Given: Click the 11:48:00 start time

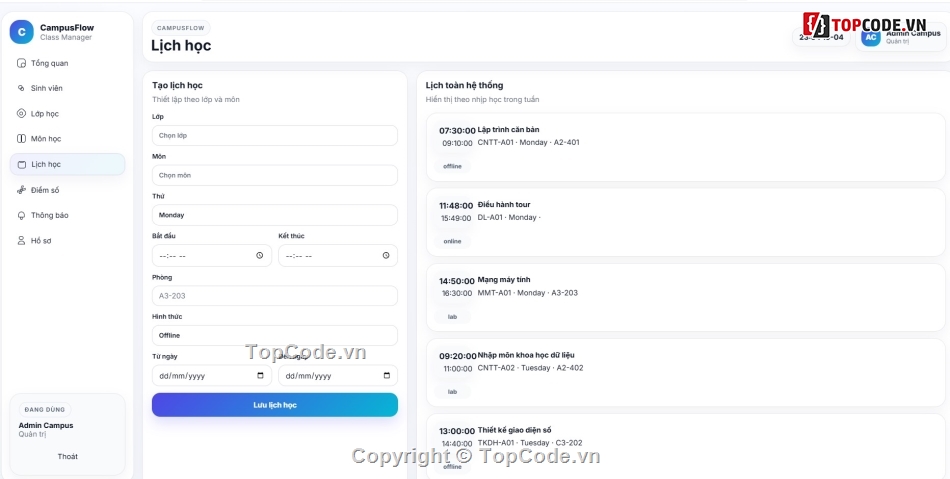Looking at the screenshot, I should pyautogui.click(x=457, y=206).
